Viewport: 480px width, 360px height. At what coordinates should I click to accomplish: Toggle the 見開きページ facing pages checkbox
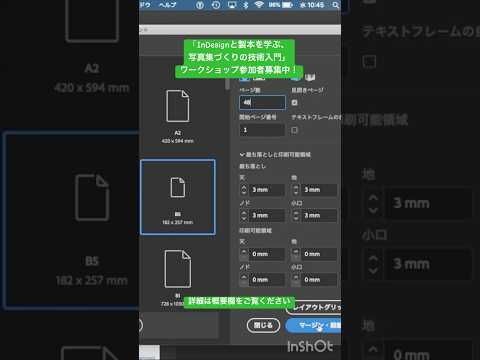[x=294, y=103]
